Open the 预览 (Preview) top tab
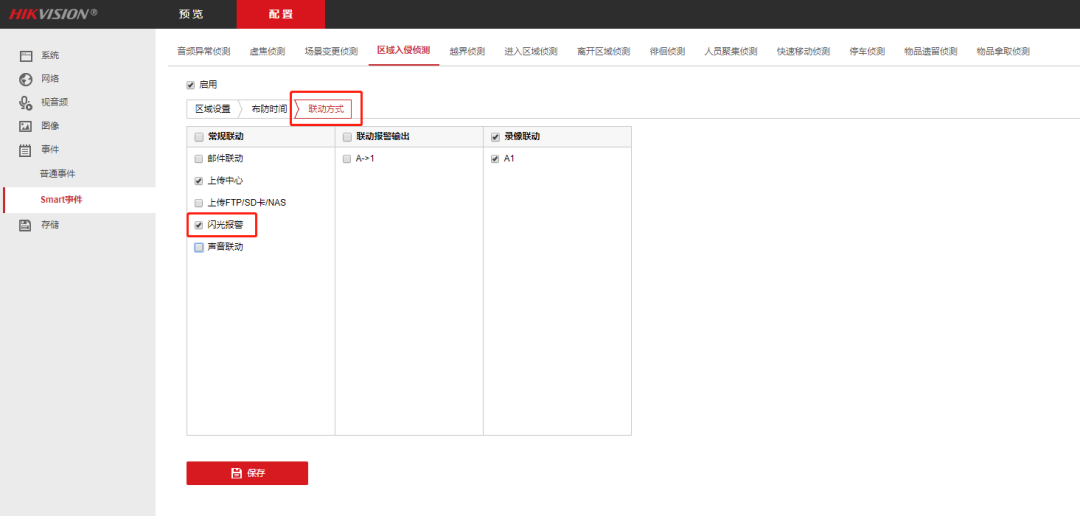 pos(190,14)
